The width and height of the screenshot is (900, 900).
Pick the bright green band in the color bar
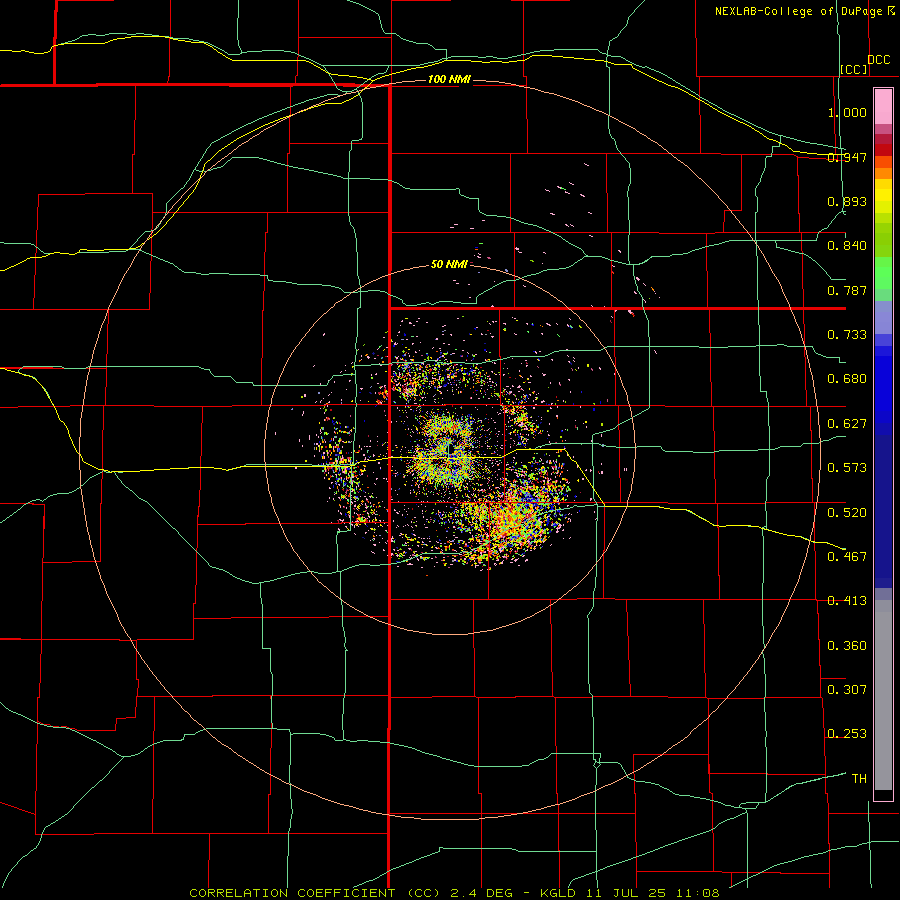pyautogui.click(x=883, y=273)
